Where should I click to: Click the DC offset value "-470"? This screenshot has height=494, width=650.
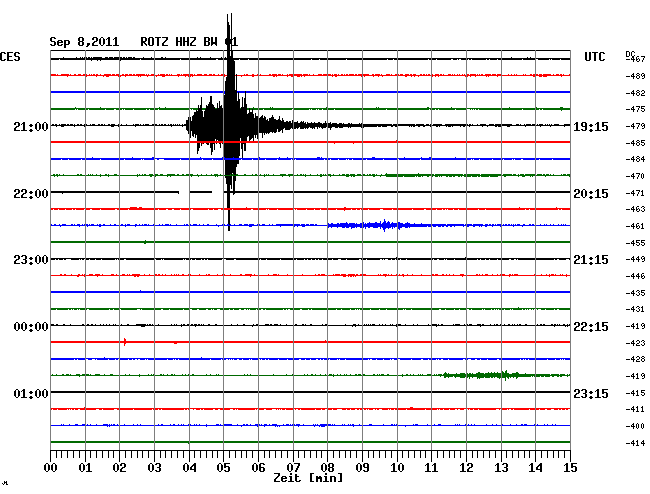pyautogui.click(x=635, y=176)
